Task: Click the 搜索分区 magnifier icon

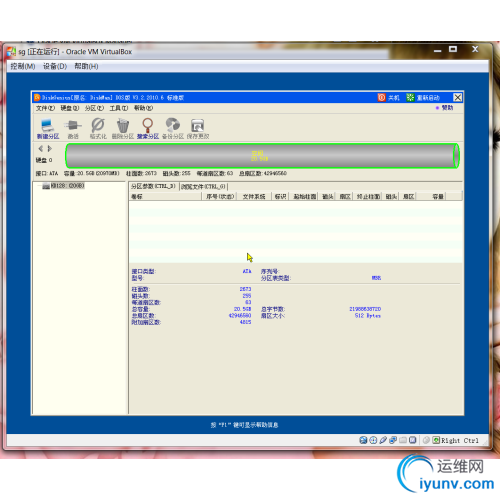Action: click(148, 129)
